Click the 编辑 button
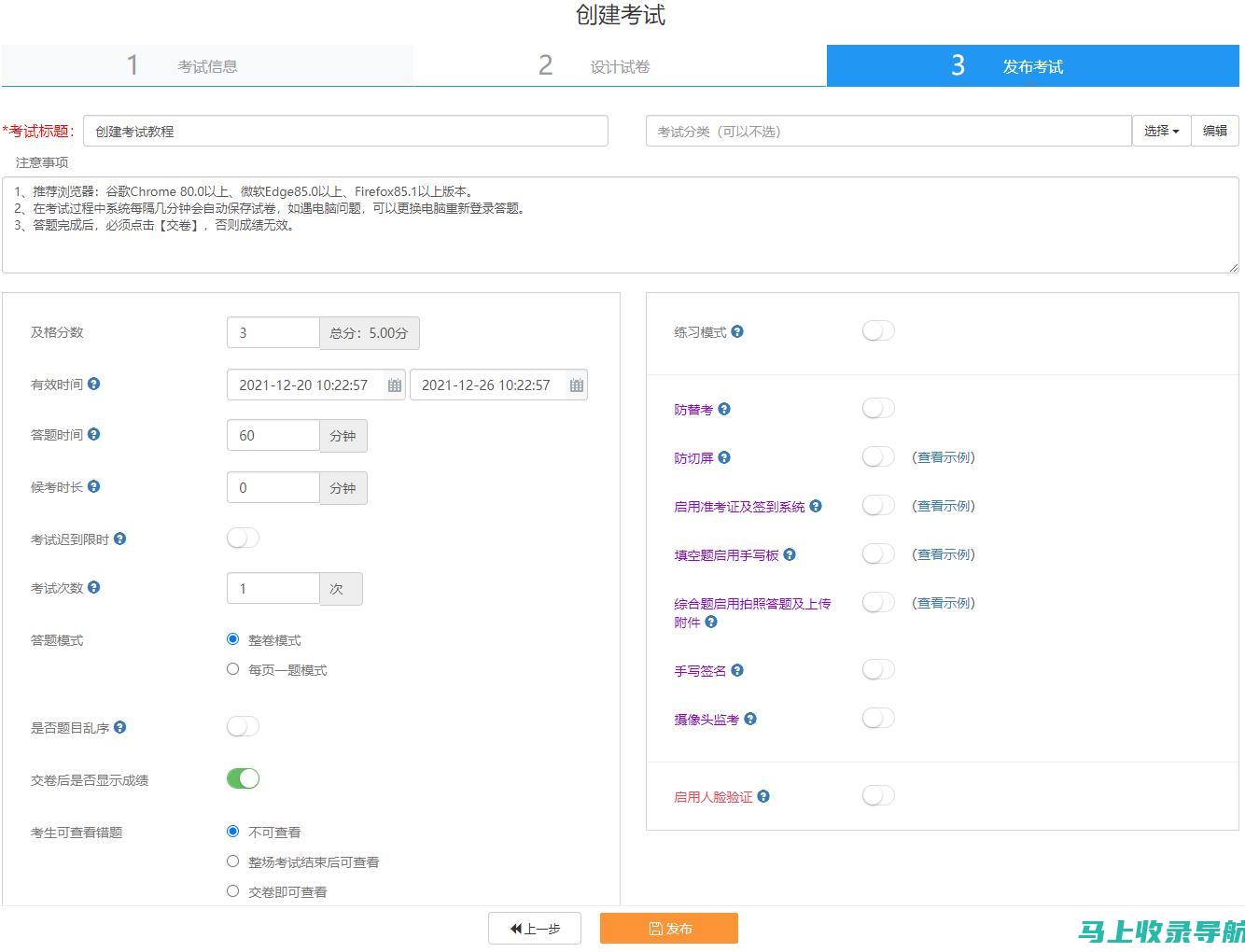 pos(1215,131)
